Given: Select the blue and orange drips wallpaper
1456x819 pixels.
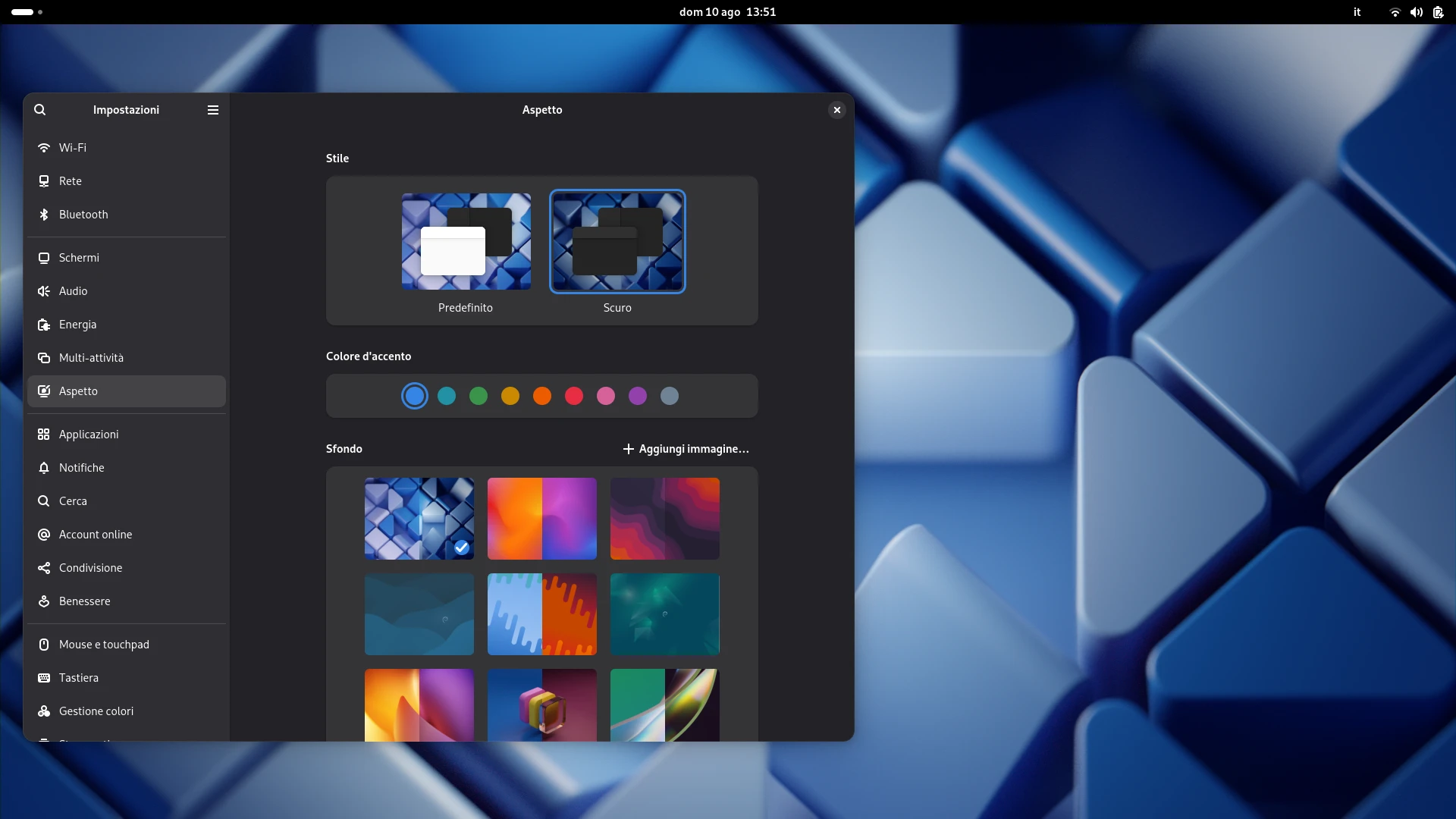Looking at the screenshot, I should pyautogui.click(x=542, y=614).
